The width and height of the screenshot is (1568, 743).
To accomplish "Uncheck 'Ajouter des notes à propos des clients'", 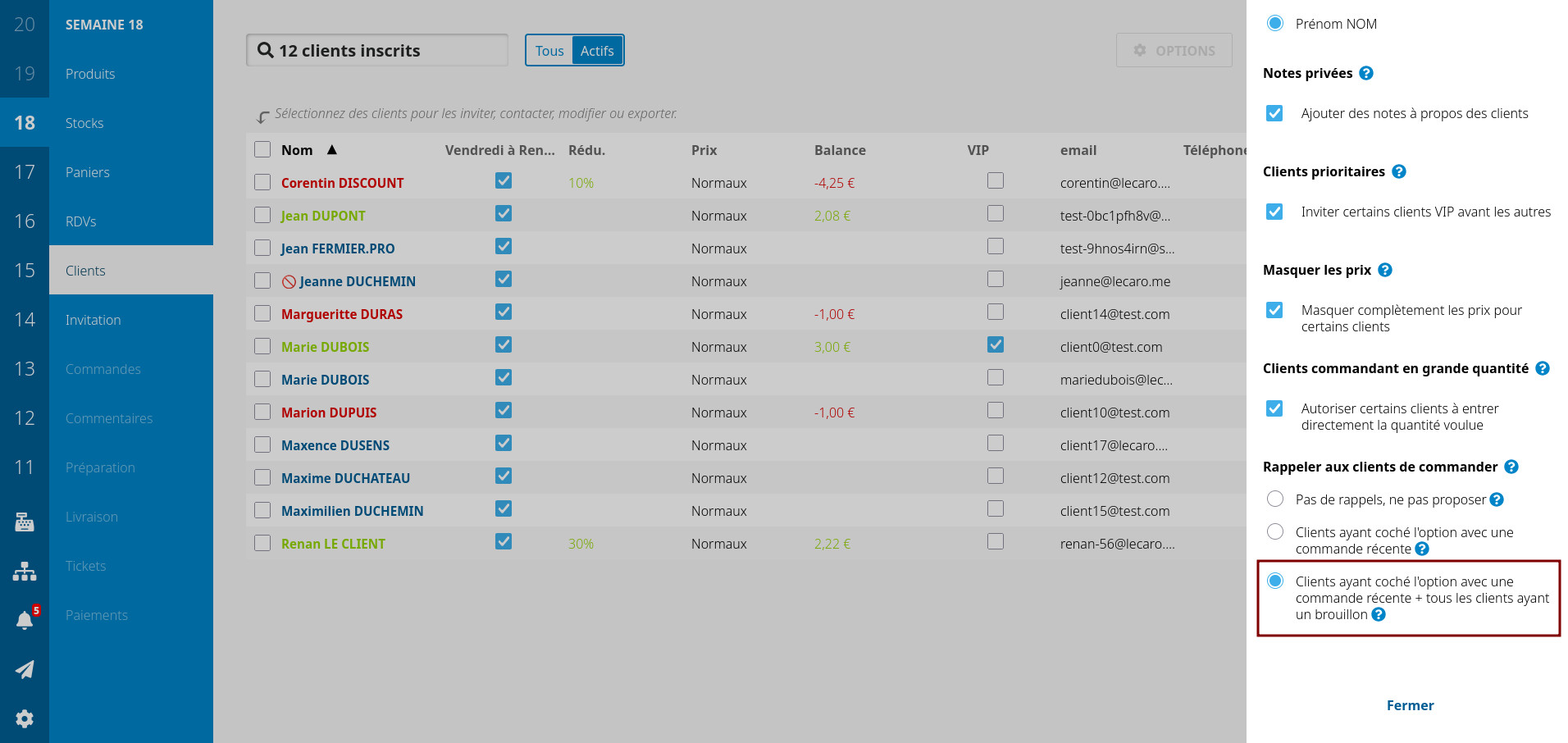I will point(1274,113).
